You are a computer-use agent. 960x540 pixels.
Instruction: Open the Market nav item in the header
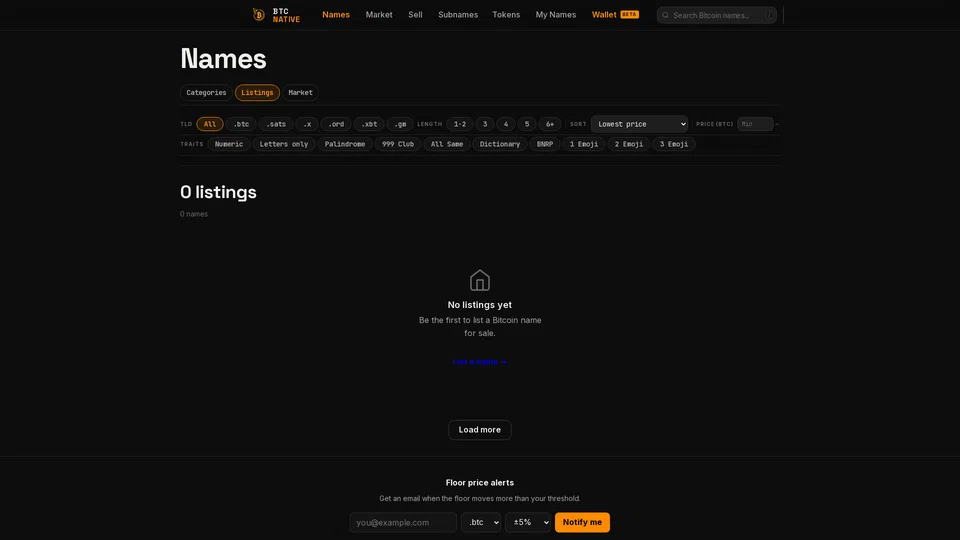pos(379,15)
